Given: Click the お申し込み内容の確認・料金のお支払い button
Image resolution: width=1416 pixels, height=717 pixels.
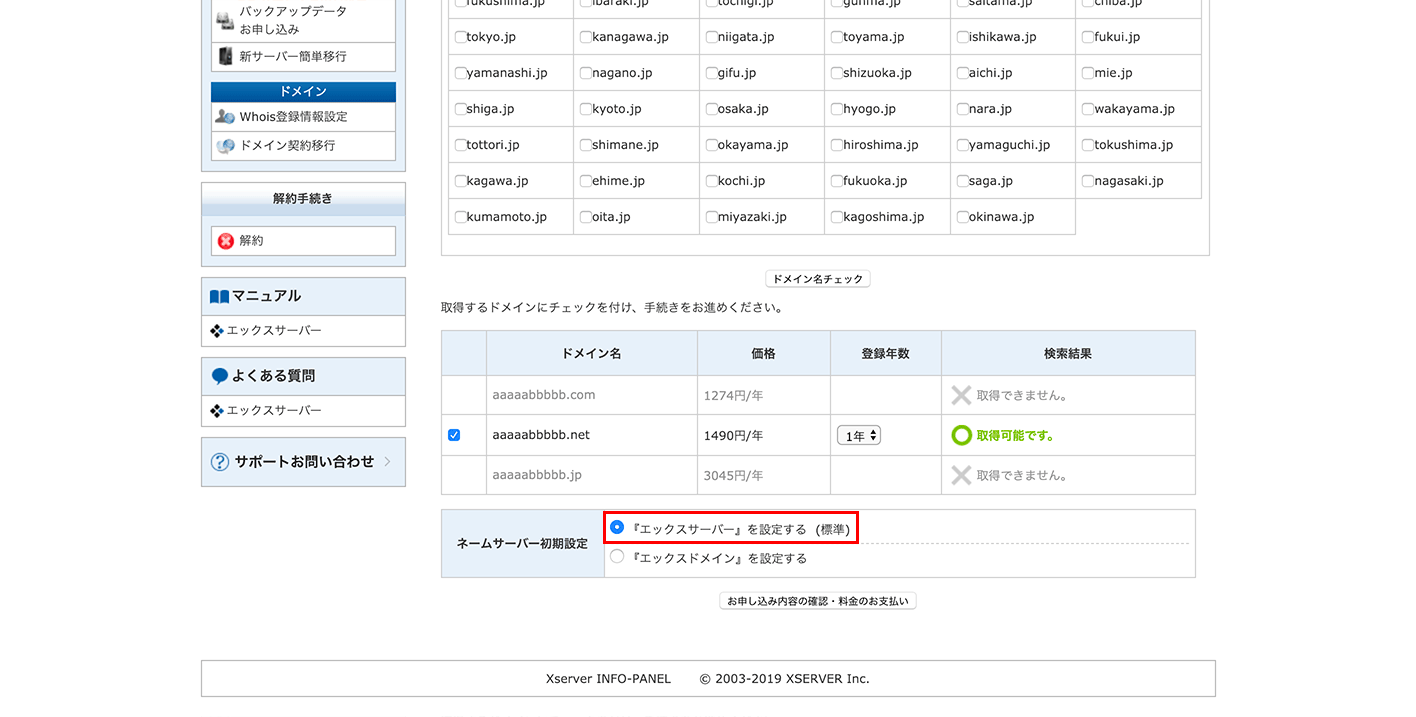Looking at the screenshot, I should tap(818, 601).
